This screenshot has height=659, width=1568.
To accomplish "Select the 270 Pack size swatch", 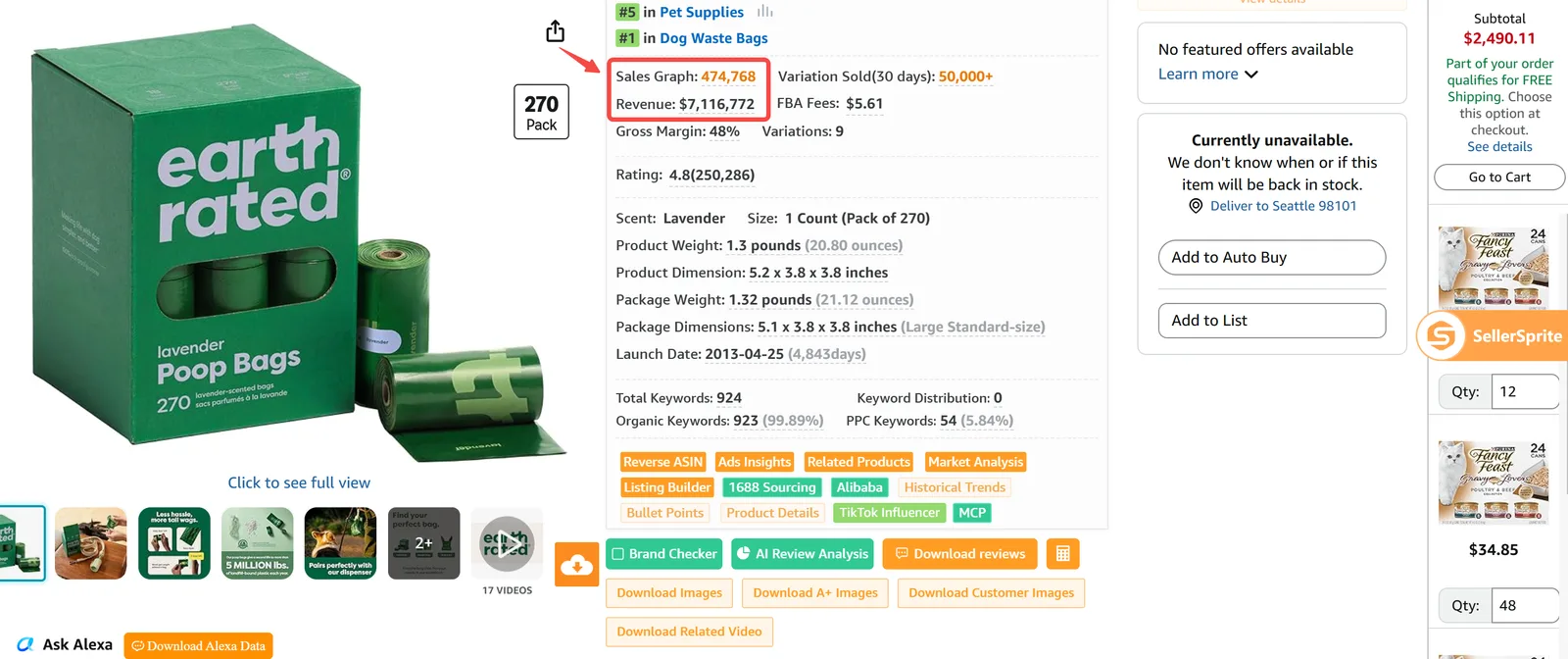I will pos(541,112).
